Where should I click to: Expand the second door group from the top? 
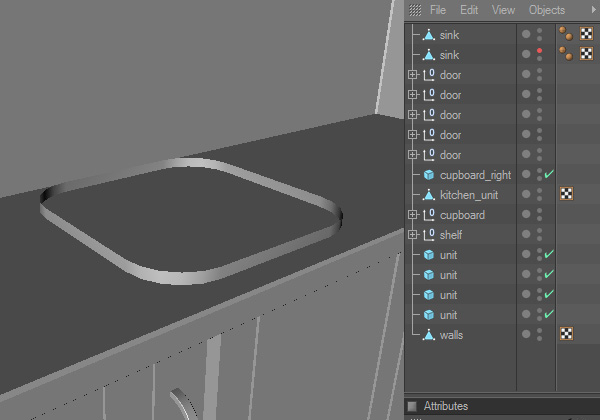pos(412,94)
